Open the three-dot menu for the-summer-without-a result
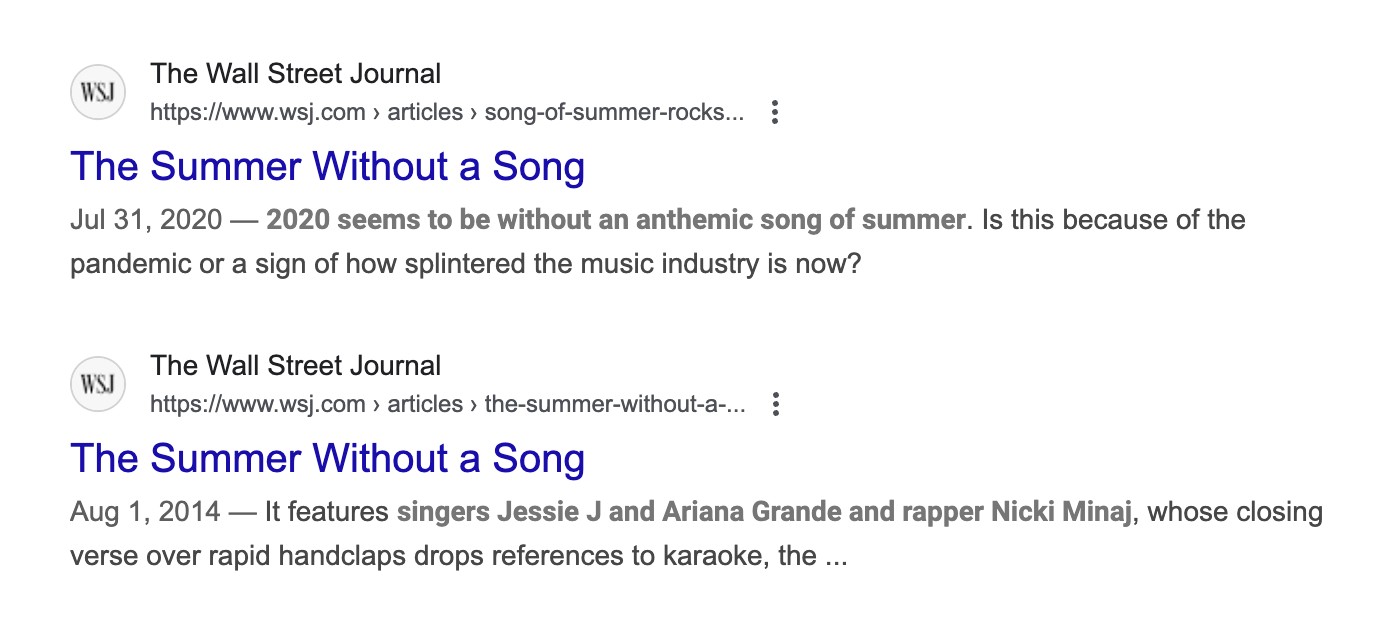The image size is (1380, 628). pos(774,404)
